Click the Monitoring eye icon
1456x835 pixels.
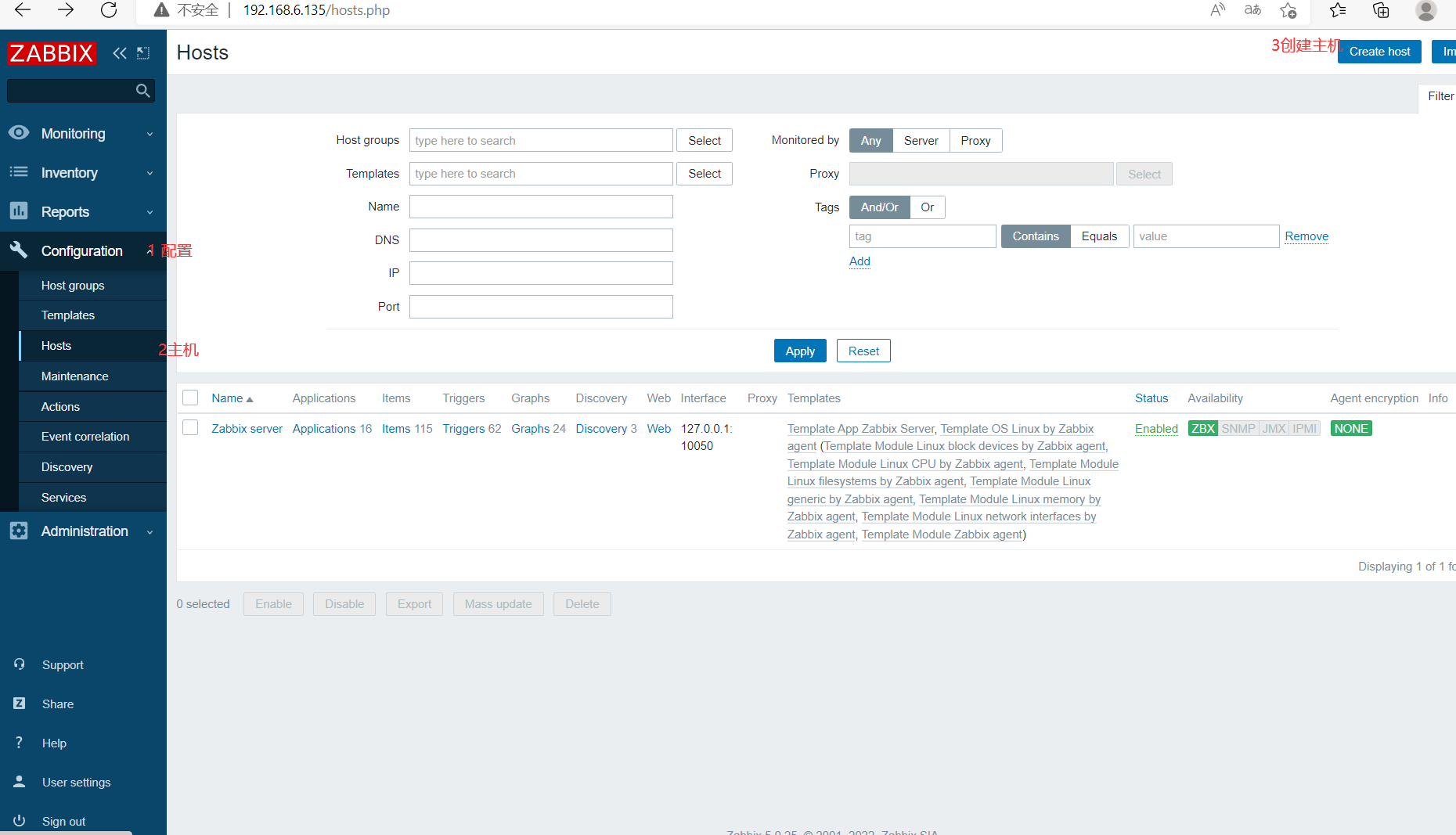[19, 133]
